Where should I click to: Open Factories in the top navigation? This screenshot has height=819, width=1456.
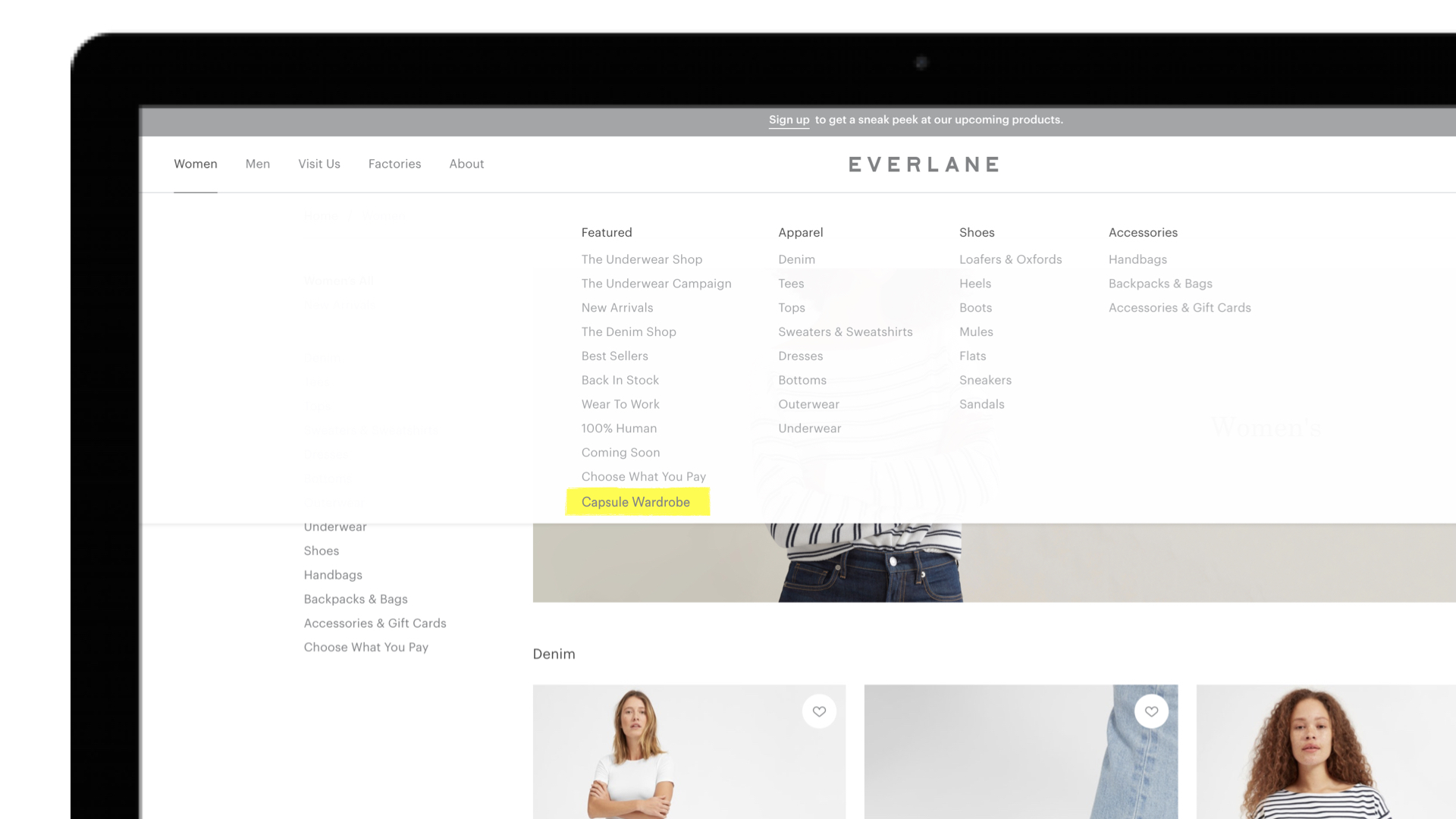tap(394, 164)
